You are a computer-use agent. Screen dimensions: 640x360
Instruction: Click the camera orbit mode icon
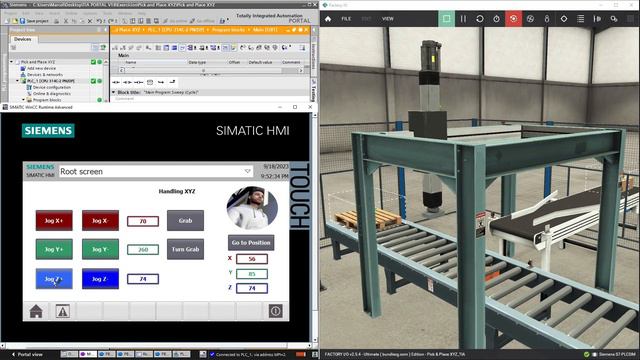point(530,19)
